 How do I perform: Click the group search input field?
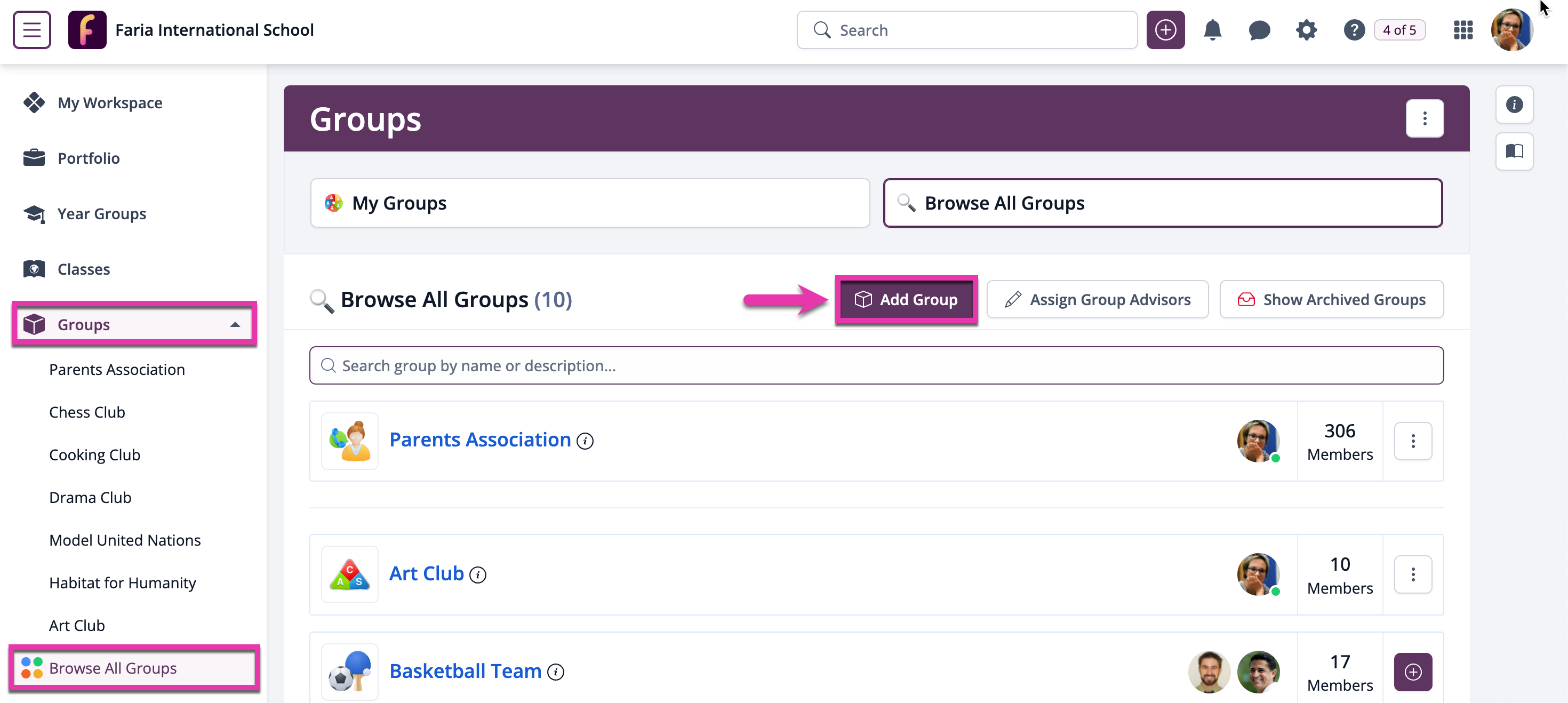coord(876,365)
